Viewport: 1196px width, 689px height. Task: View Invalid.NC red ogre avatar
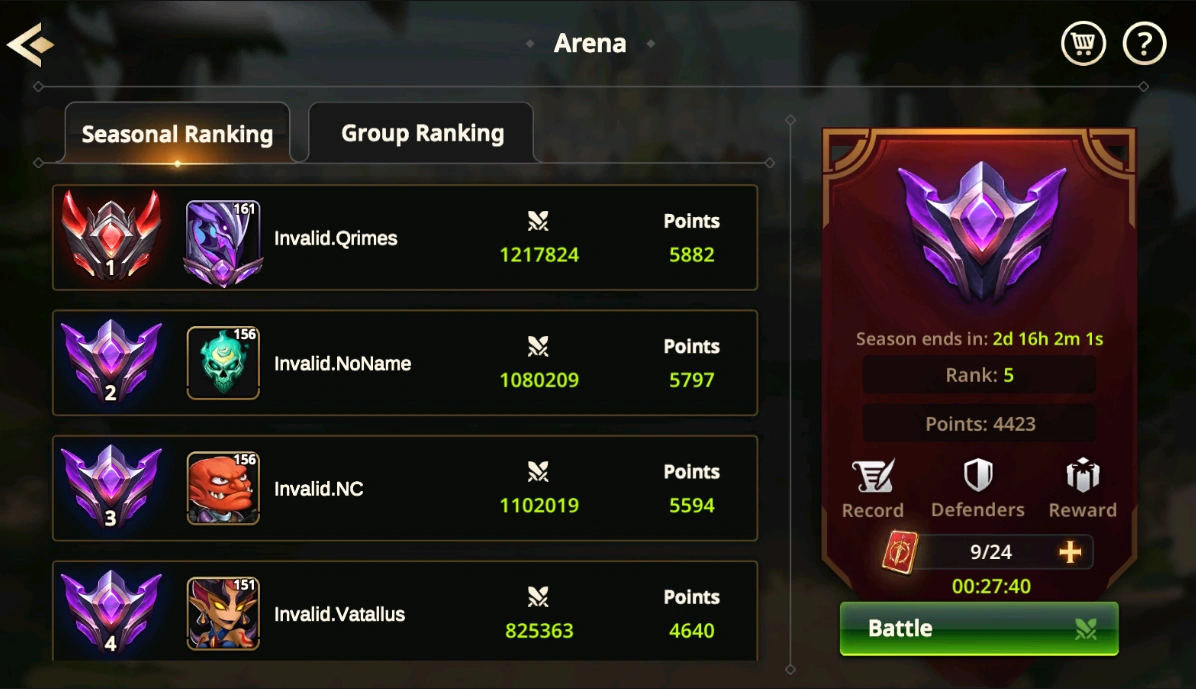[x=223, y=488]
